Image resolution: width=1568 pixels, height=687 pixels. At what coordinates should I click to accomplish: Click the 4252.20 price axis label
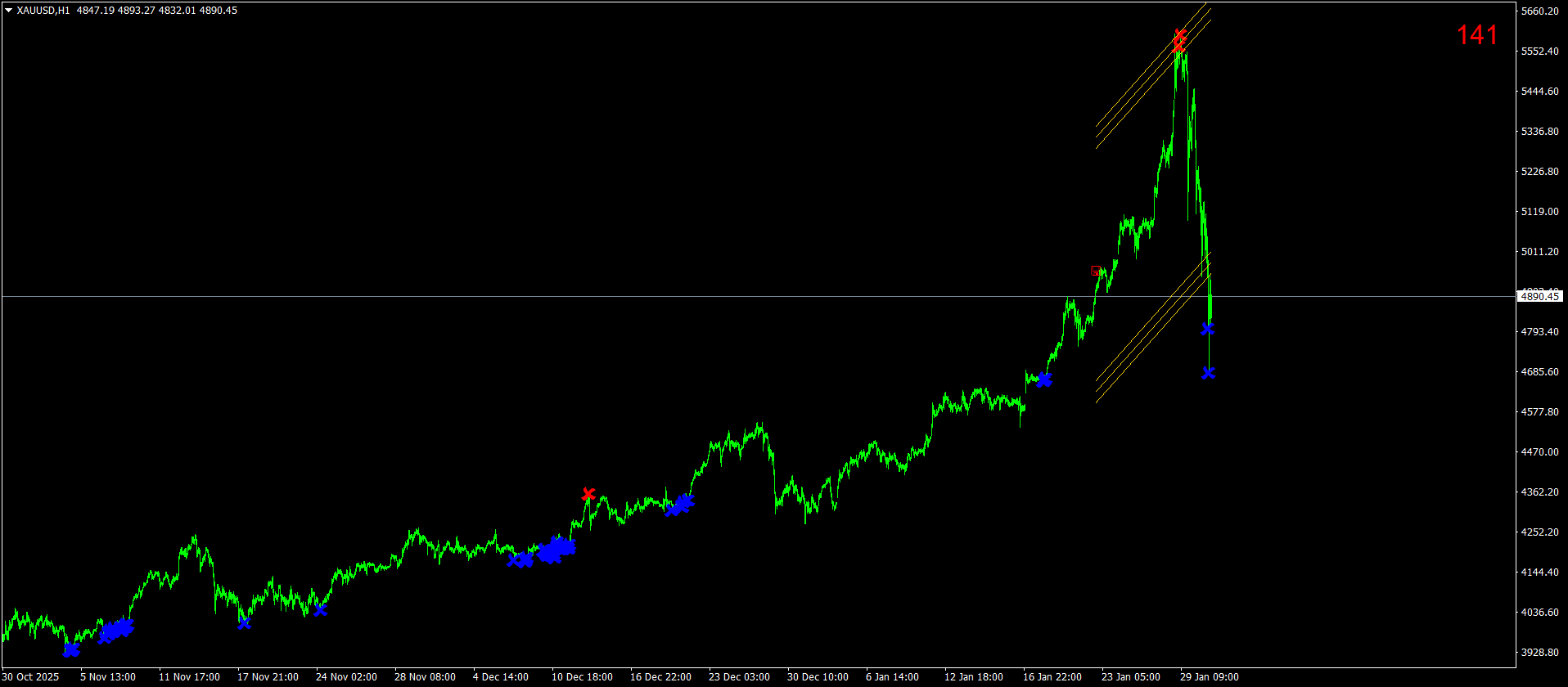click(x=1539, y=532)
